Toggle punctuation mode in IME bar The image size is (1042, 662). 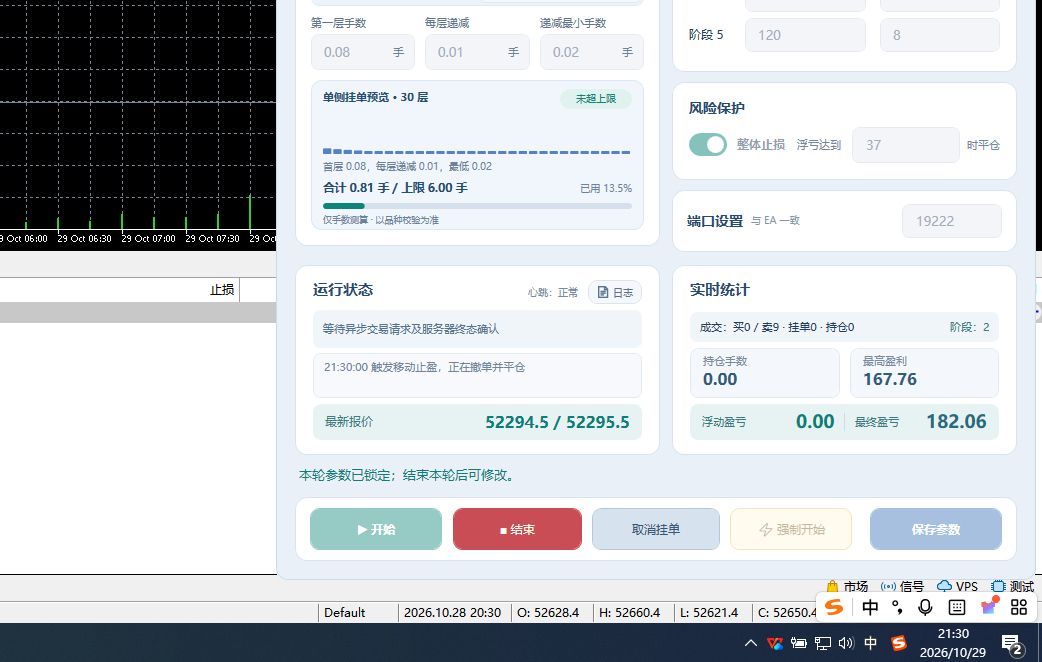pyautogui.click(x=897, y=607)
